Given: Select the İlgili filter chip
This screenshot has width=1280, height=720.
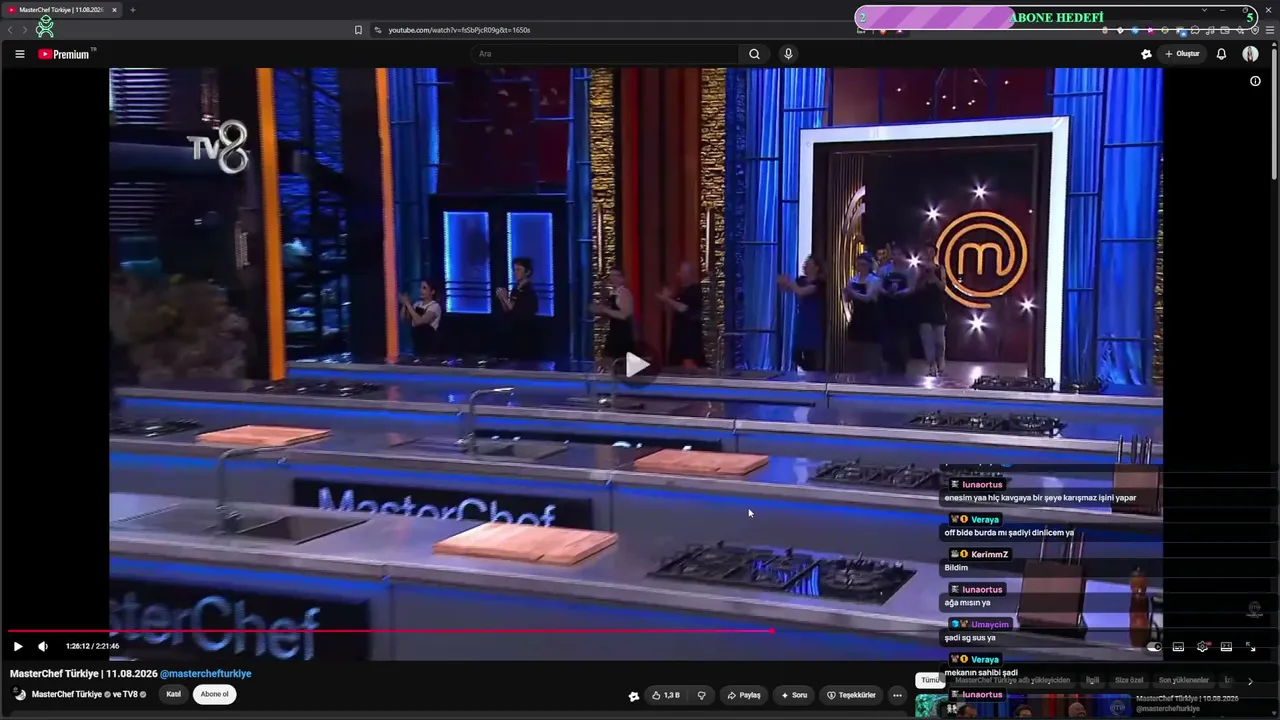Looking at the screenshot, I should coord(1092,680).
